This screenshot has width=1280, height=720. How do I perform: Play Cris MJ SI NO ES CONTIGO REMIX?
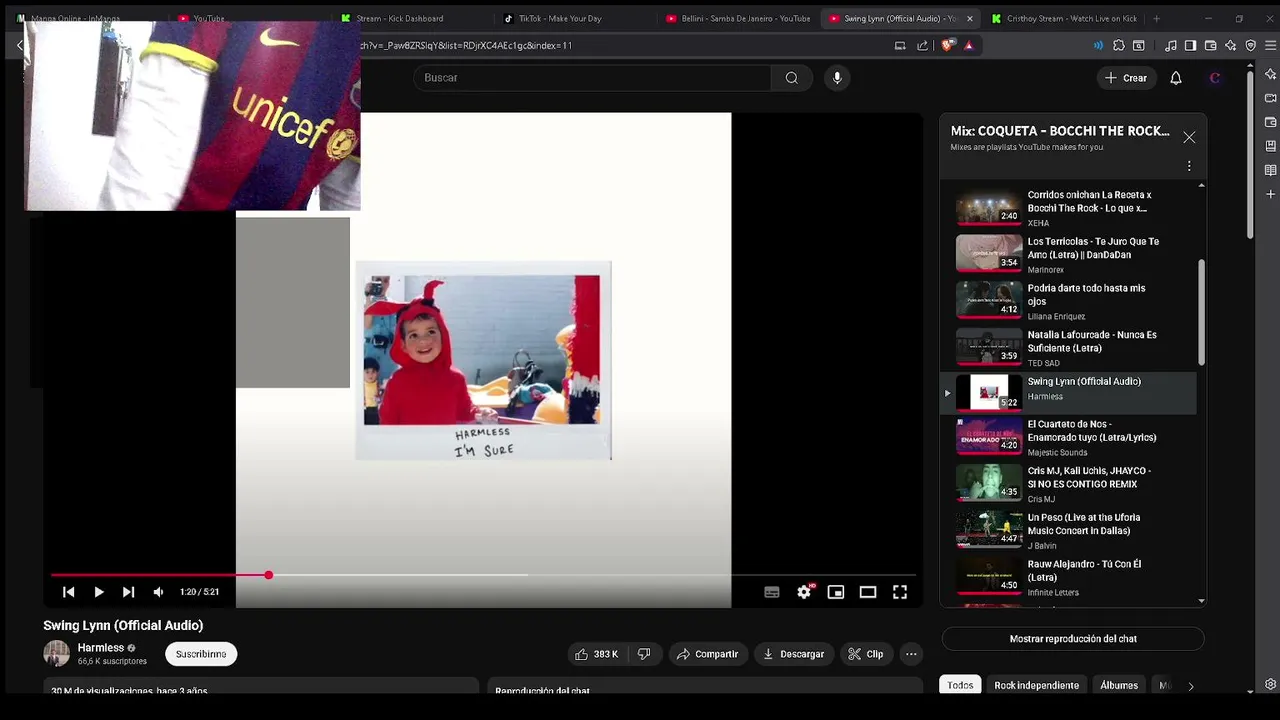pyautogui.click(x=1067, y=484)
